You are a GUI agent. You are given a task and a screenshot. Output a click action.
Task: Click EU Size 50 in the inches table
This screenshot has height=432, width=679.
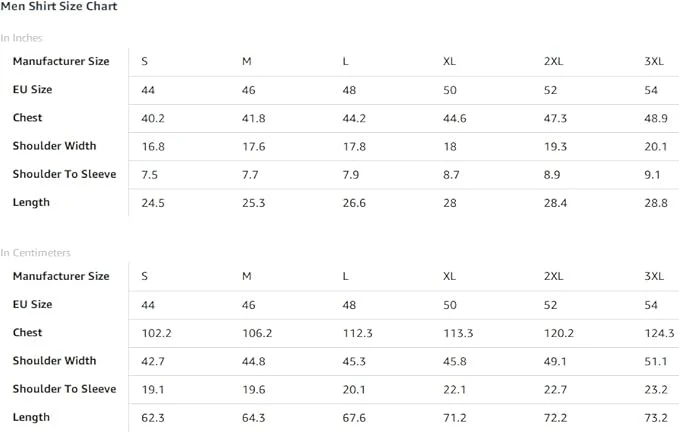coord(450,90)
